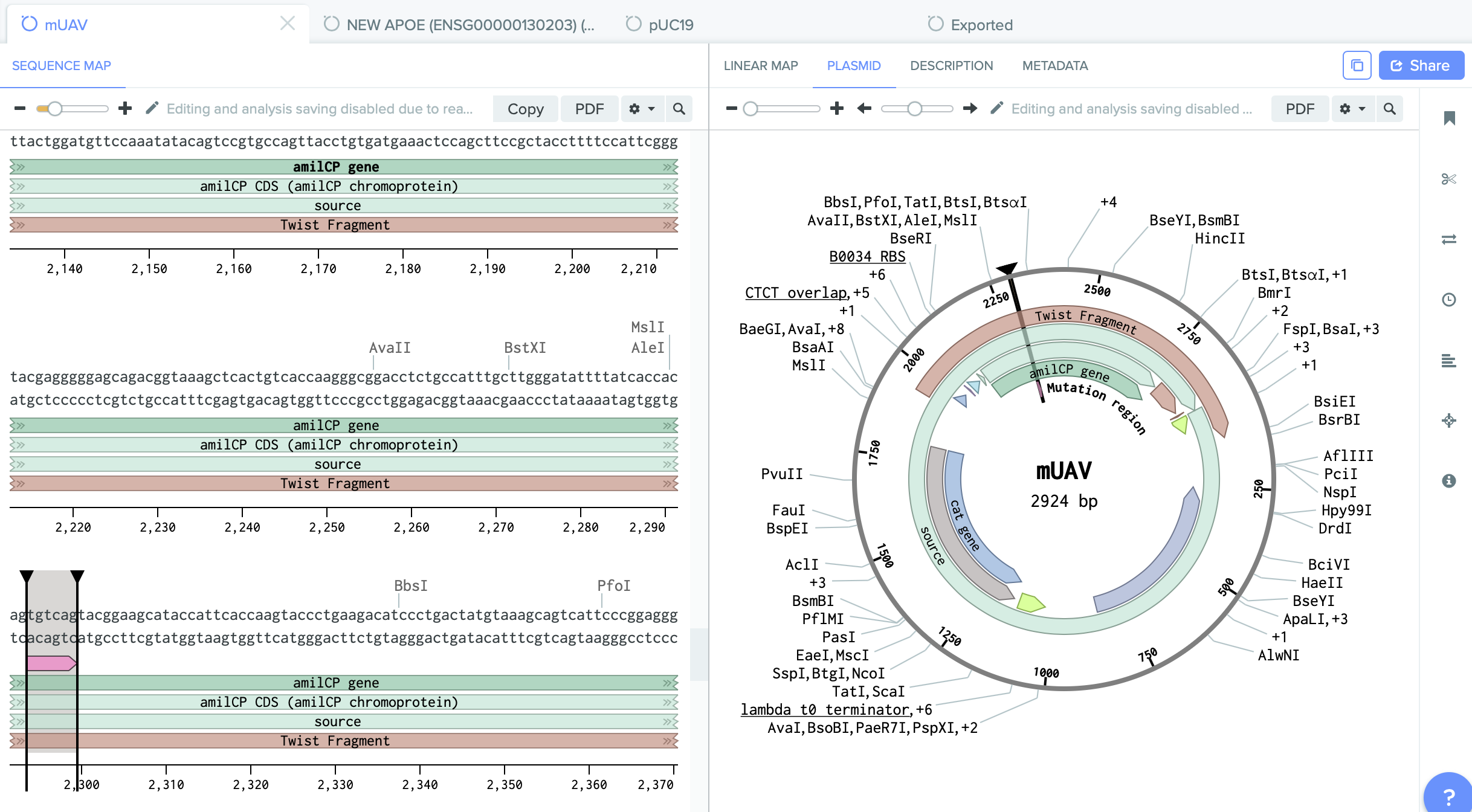Click the DrdI enzyme label on plasmid
This screenshot has width=1472, height=812.
(1335, 529)
